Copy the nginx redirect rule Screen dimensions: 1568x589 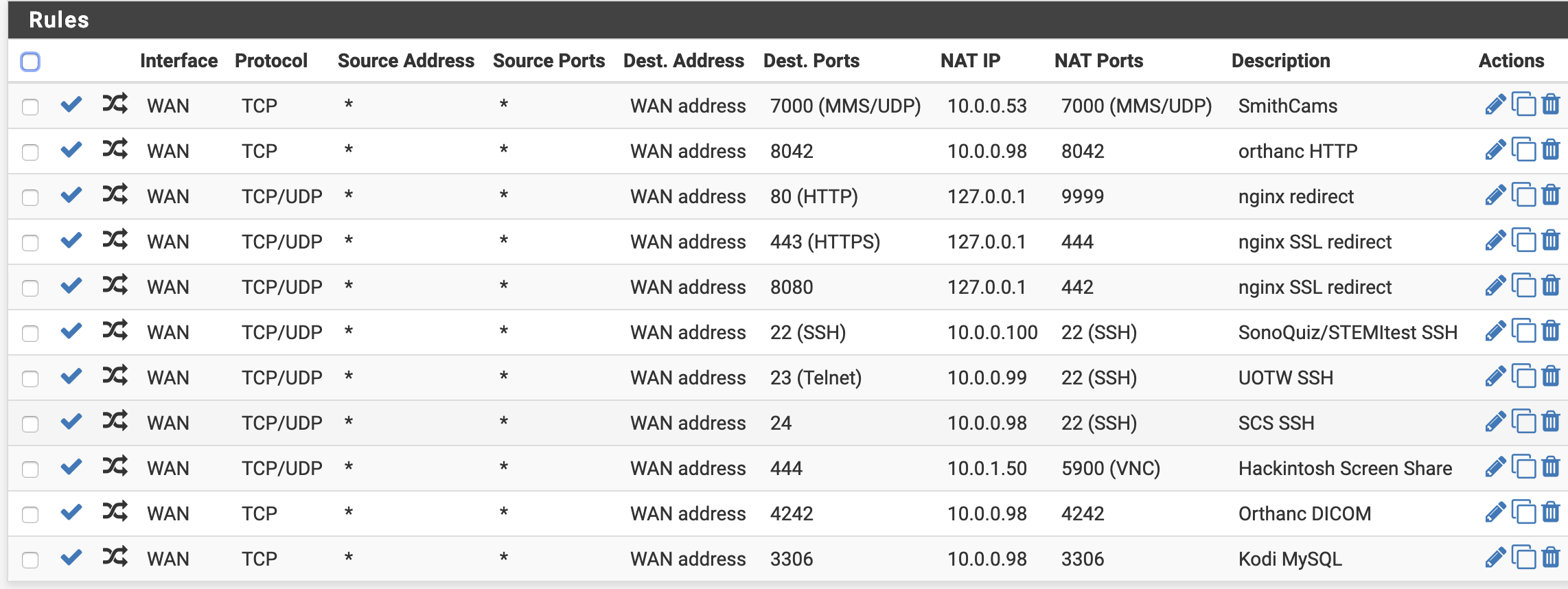pyautogui.click(x=1523, y=196)
